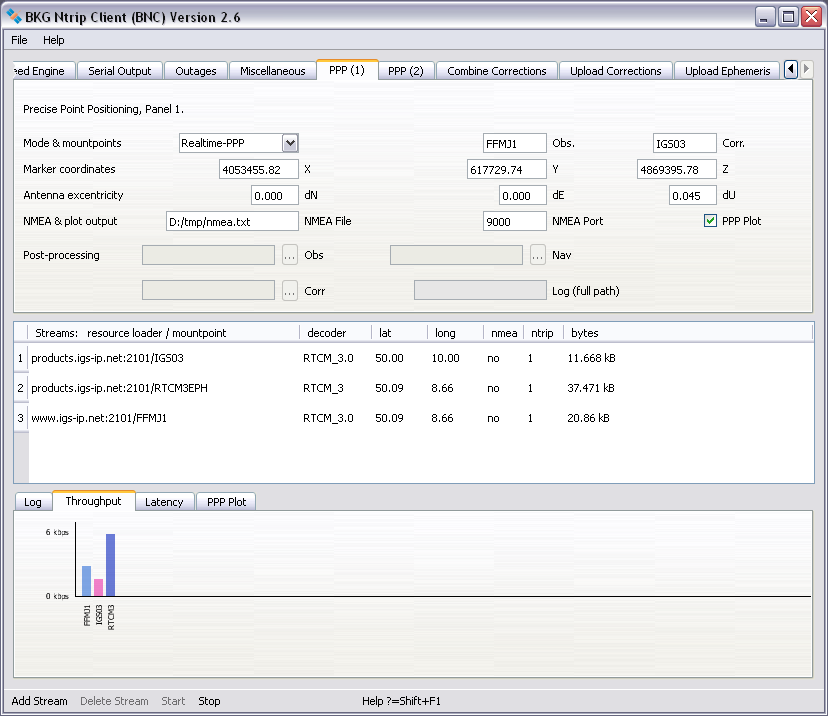Image resolution: width=828 pixels, height=716 pixels.
Task: Switch to the Combine Corrections tab
Action: click(496, 71)
